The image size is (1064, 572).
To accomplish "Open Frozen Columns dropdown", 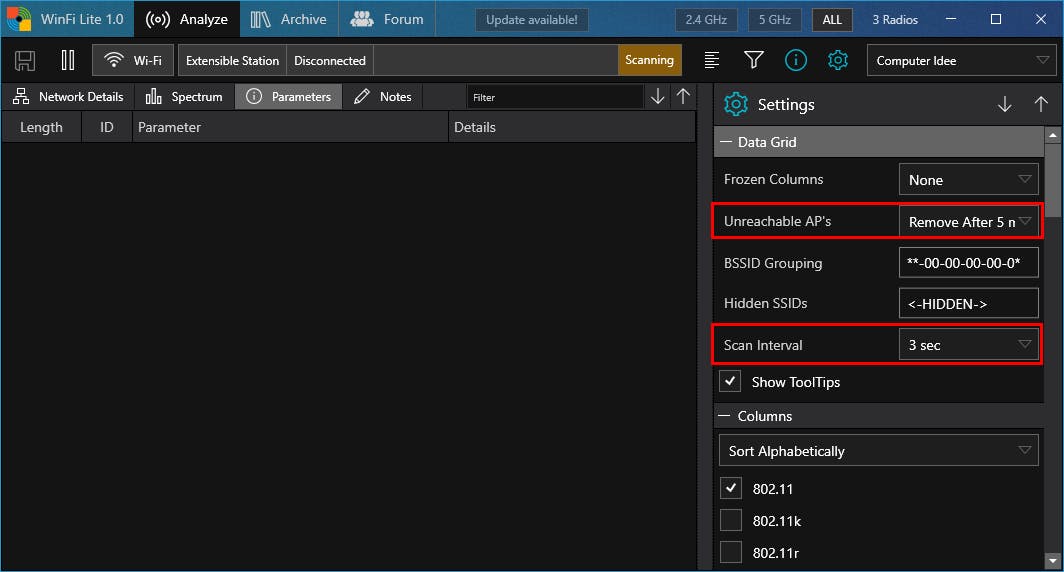I will coord(968,180).
